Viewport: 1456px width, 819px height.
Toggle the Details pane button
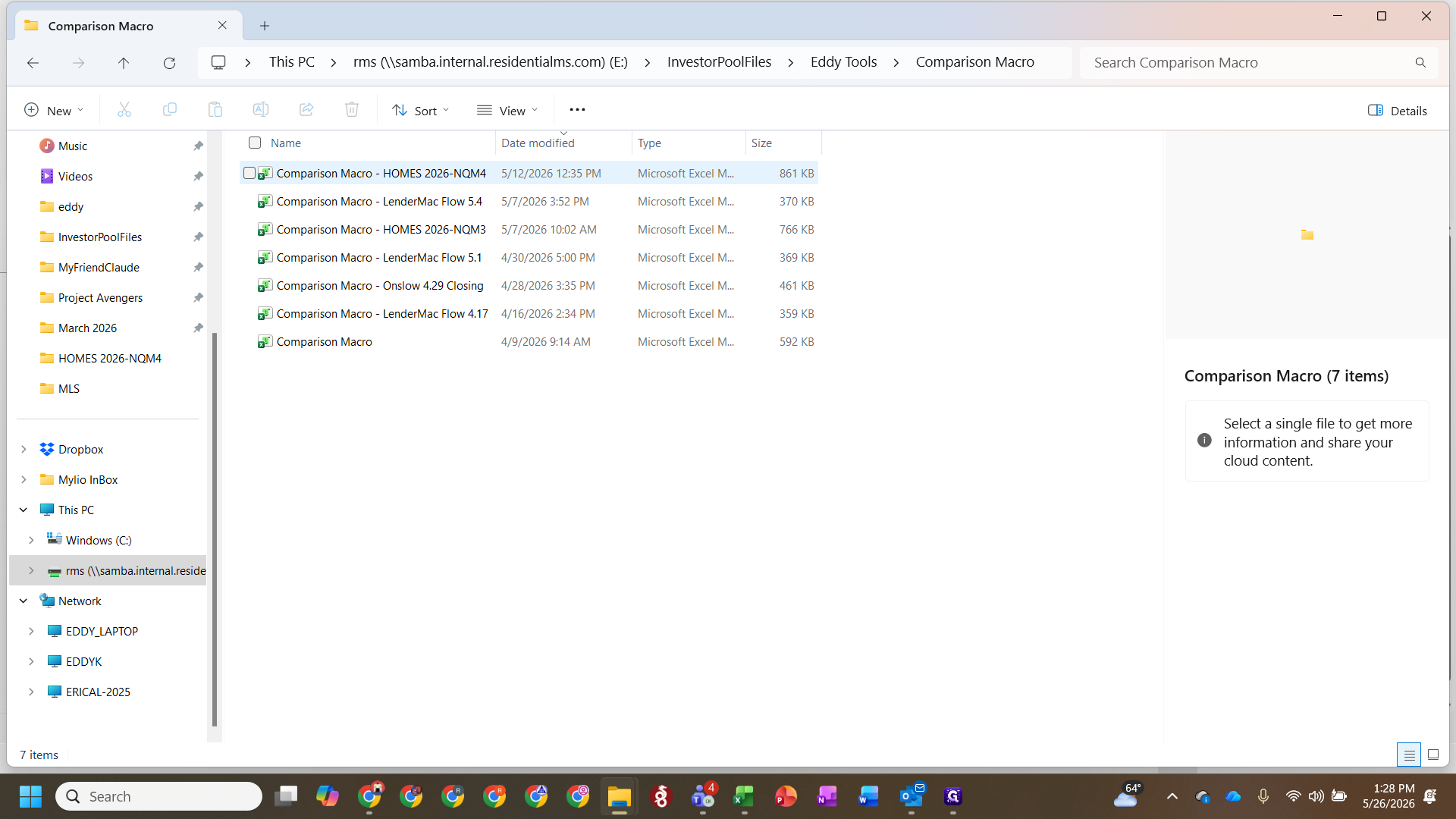click(1398, 111)
